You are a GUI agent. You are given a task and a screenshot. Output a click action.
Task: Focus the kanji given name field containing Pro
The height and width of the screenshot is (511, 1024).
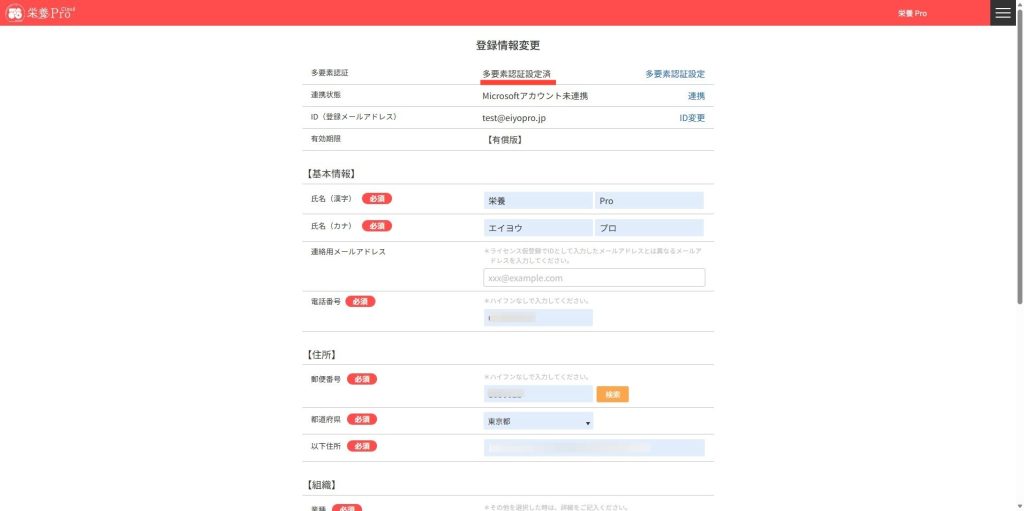(649, 201)
